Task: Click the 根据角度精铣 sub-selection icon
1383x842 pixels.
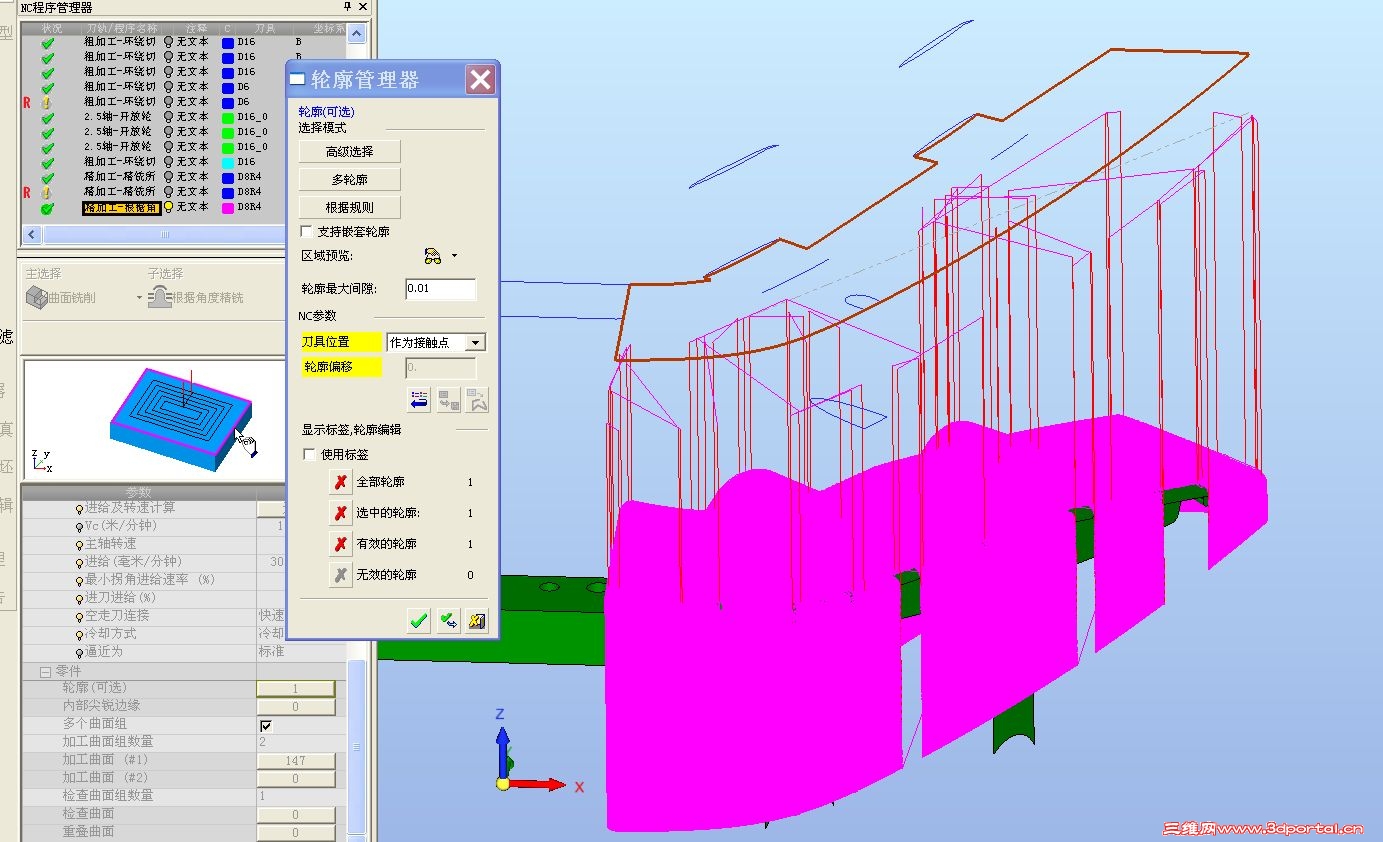Action: 159,297
